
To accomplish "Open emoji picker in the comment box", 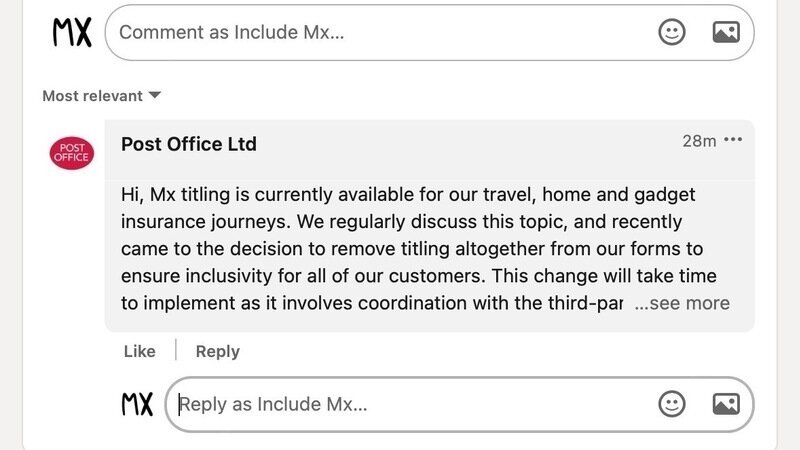I will (672, 32).
